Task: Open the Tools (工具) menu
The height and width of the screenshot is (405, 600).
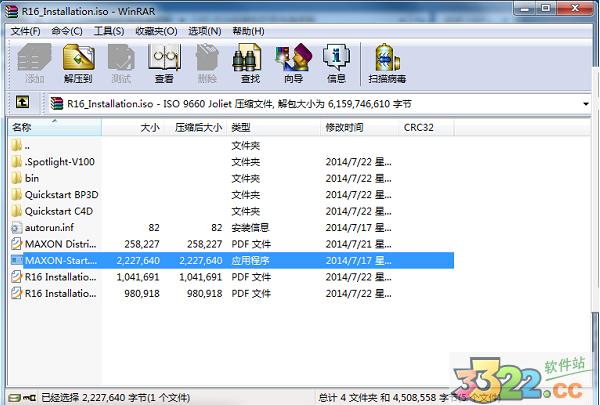Action: (x=109, y=31)
